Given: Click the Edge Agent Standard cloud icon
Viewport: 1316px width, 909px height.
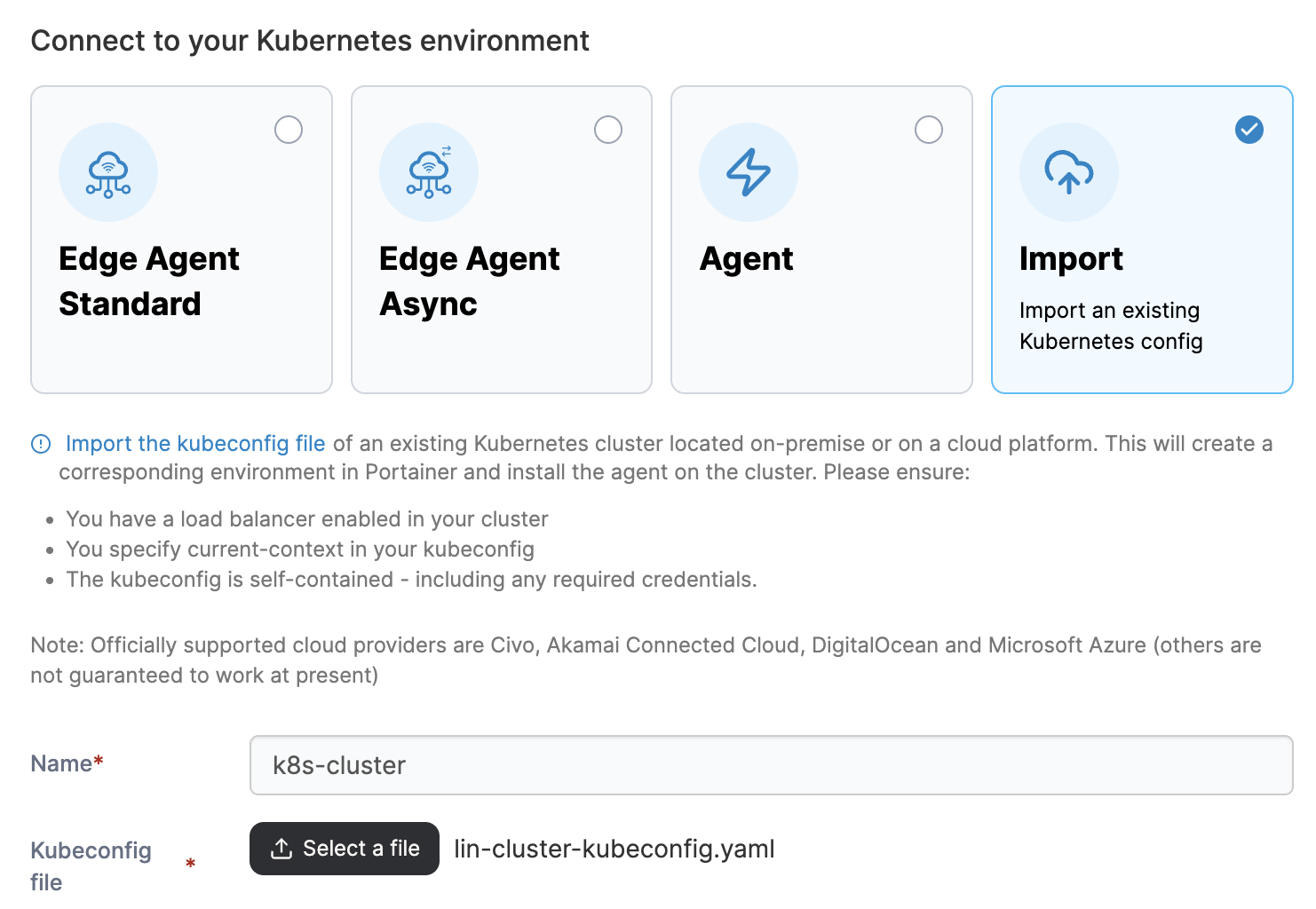Looking at the screenshot, I should coord(108,172).
